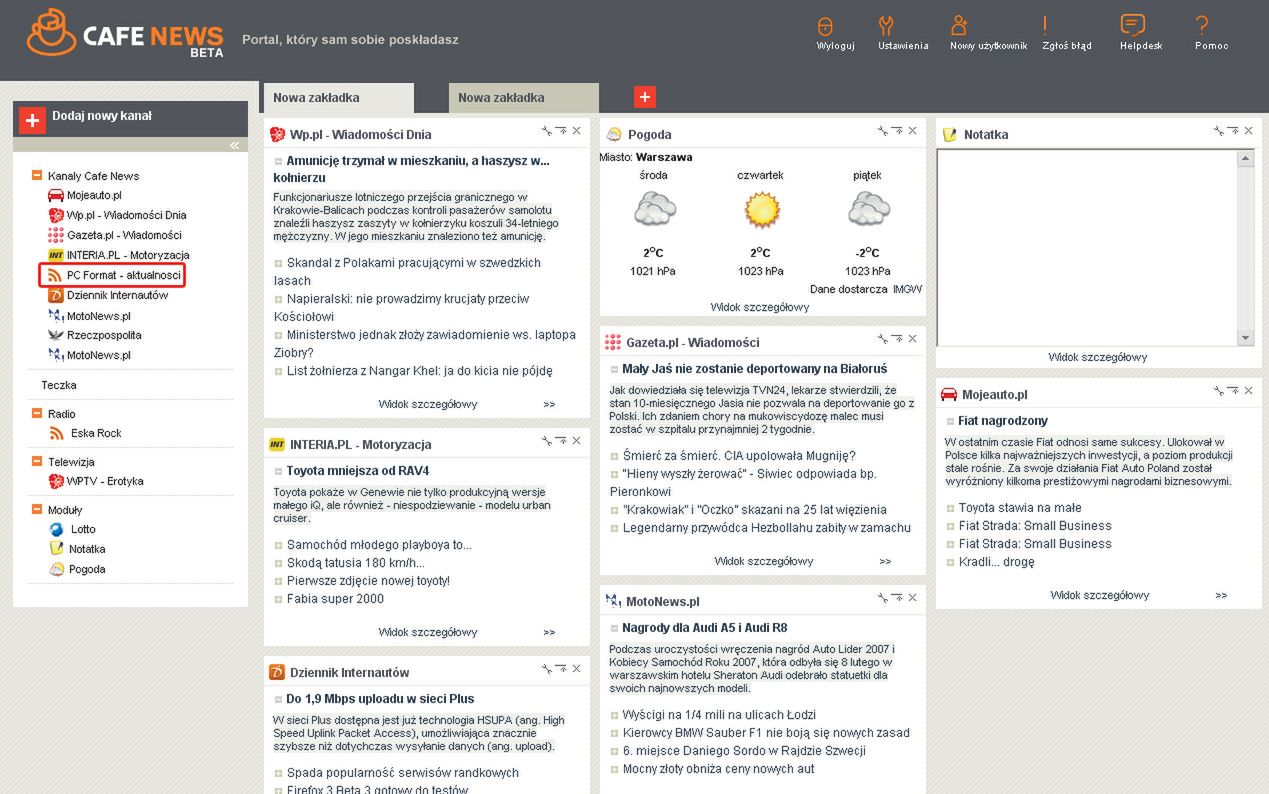Switch to the first Nowa zakładka tab

337,98
